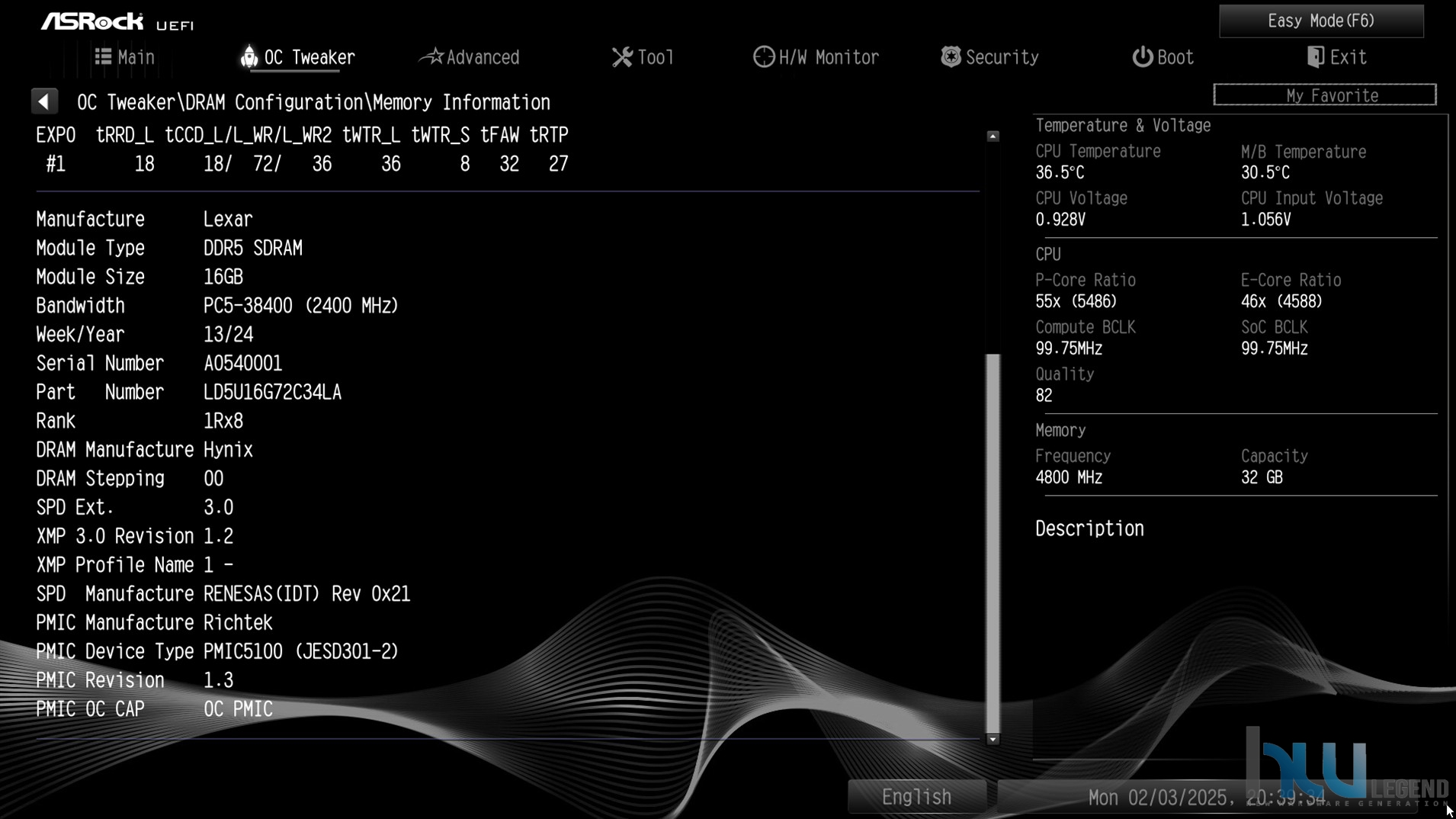Click the OC Tweaker rocket icon
The image size is (1456, 819).
pos(249,56)
